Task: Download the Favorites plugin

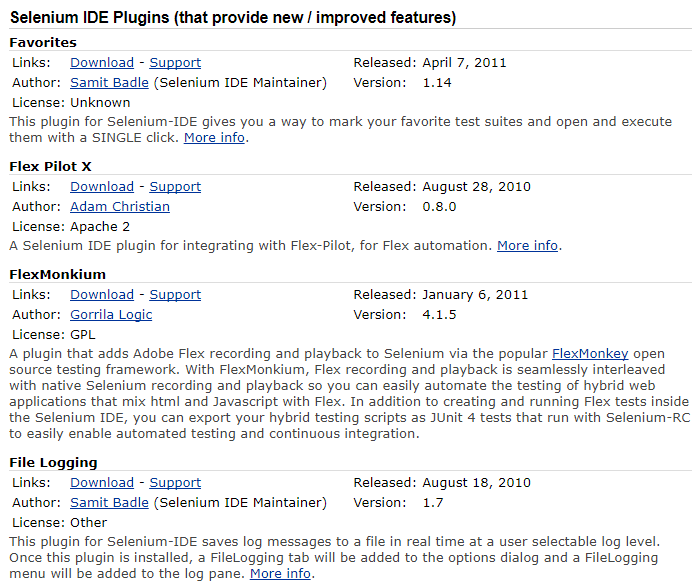Action: click(x=101, y=62)
